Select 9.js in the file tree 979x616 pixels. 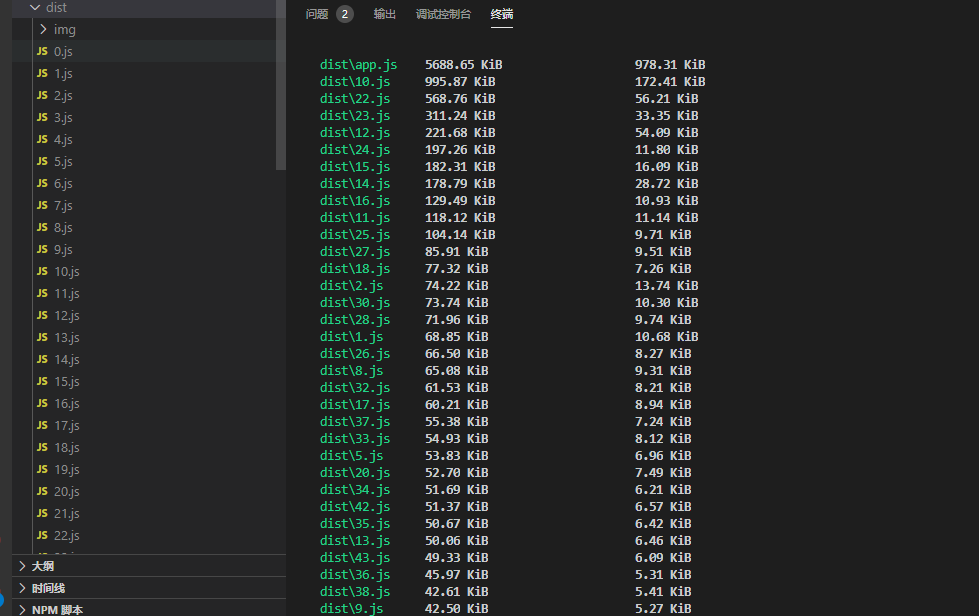(x=63, y=249)
